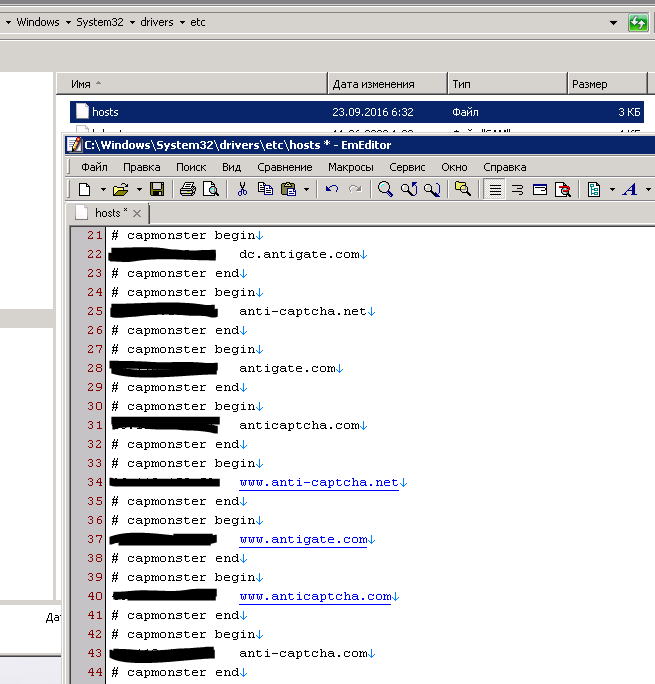The image size is (655, 684).
Task: Click the System32 segment in the address bar
Action: (100, 22)
